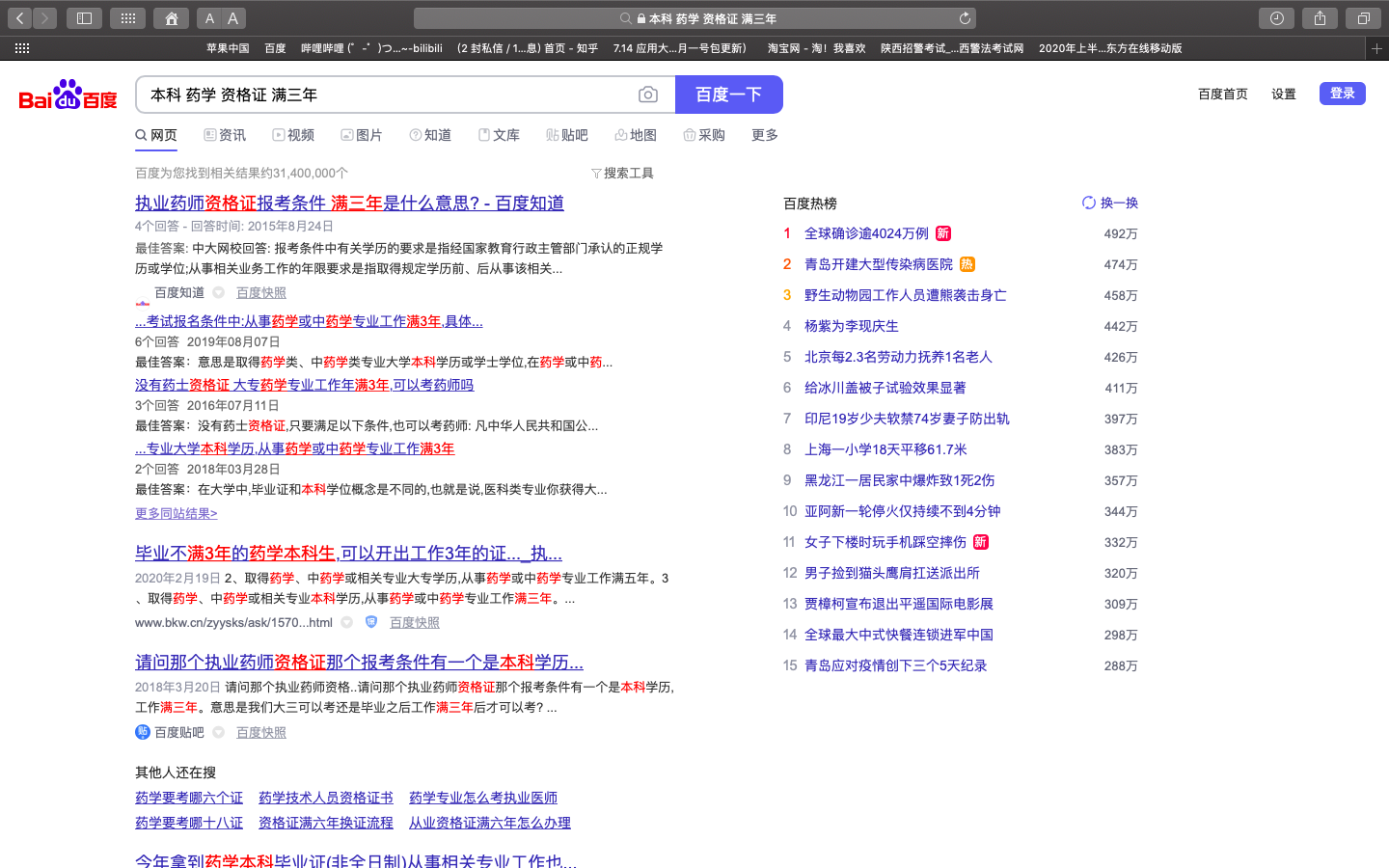Toggle the Safari sidebar button

(x=85, y=18)
